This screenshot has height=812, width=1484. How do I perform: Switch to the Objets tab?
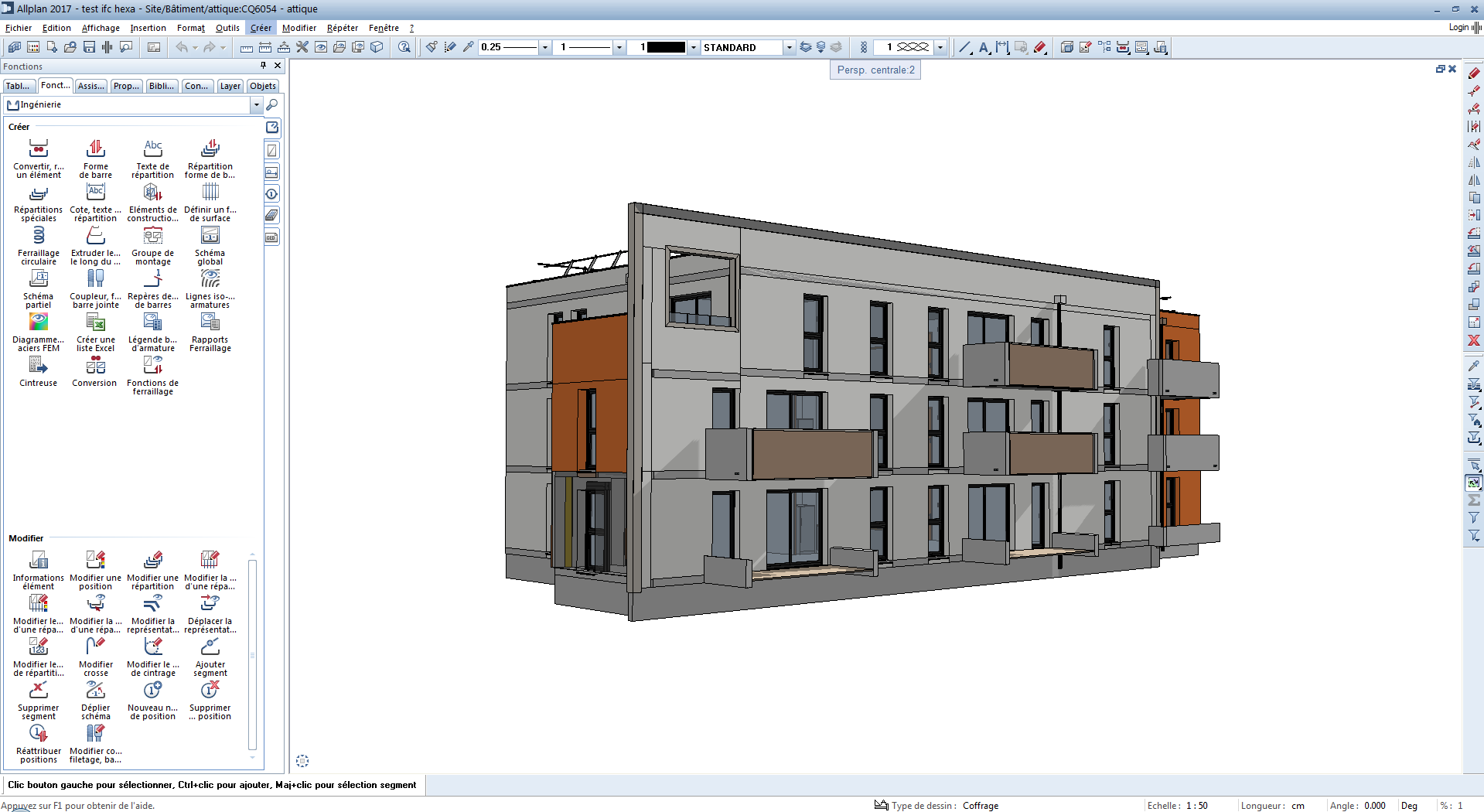click(x=263, y=86)
